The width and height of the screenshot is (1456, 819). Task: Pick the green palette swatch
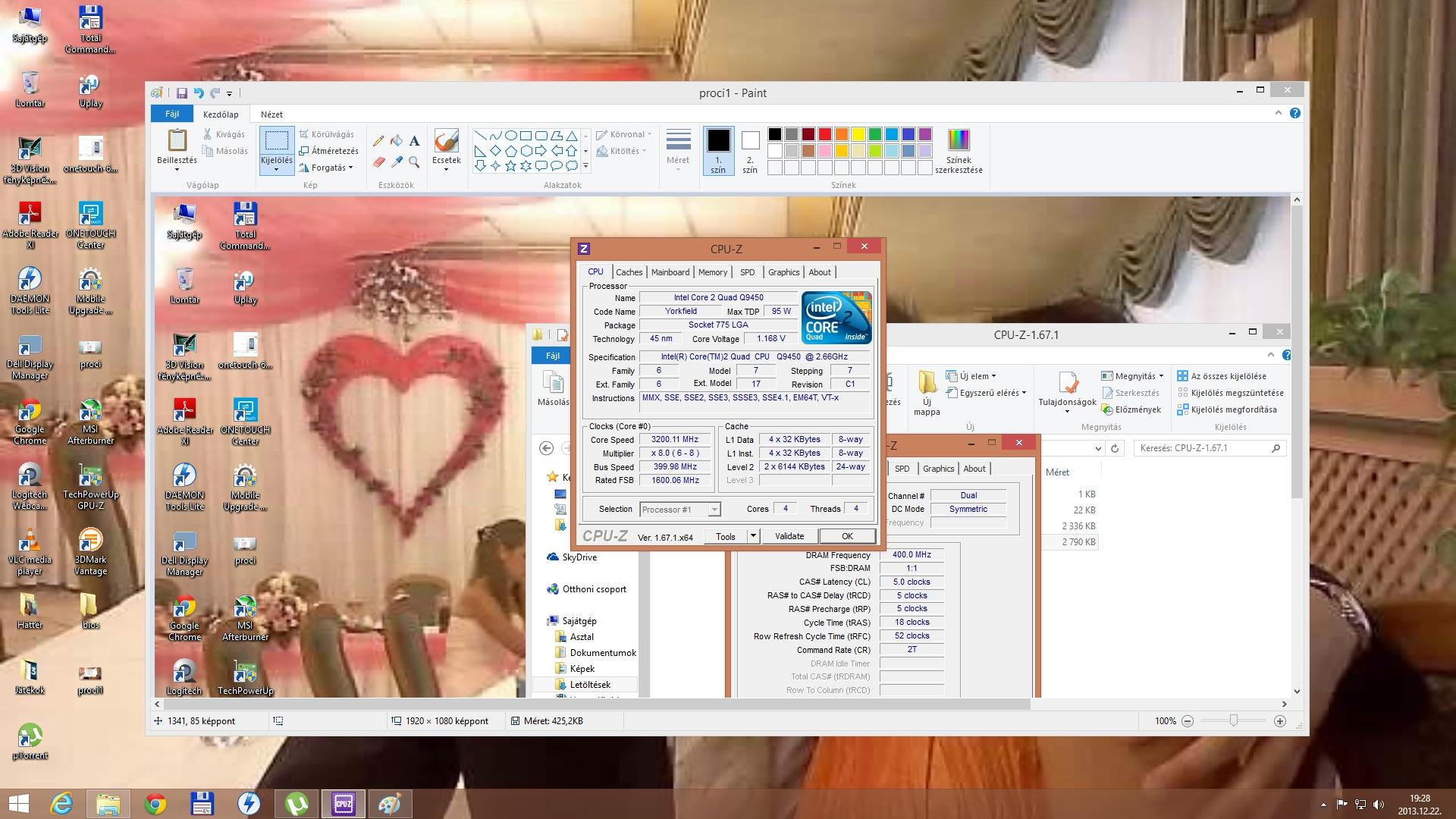875,134
